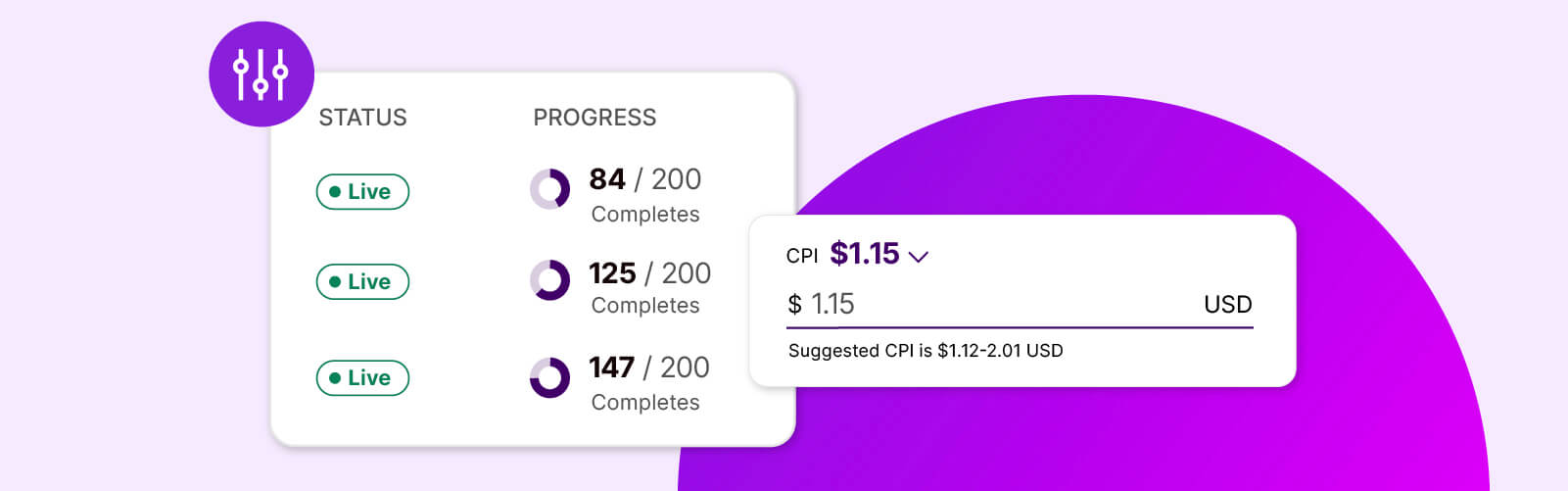Click the USD currency label

pos(1227,305)
